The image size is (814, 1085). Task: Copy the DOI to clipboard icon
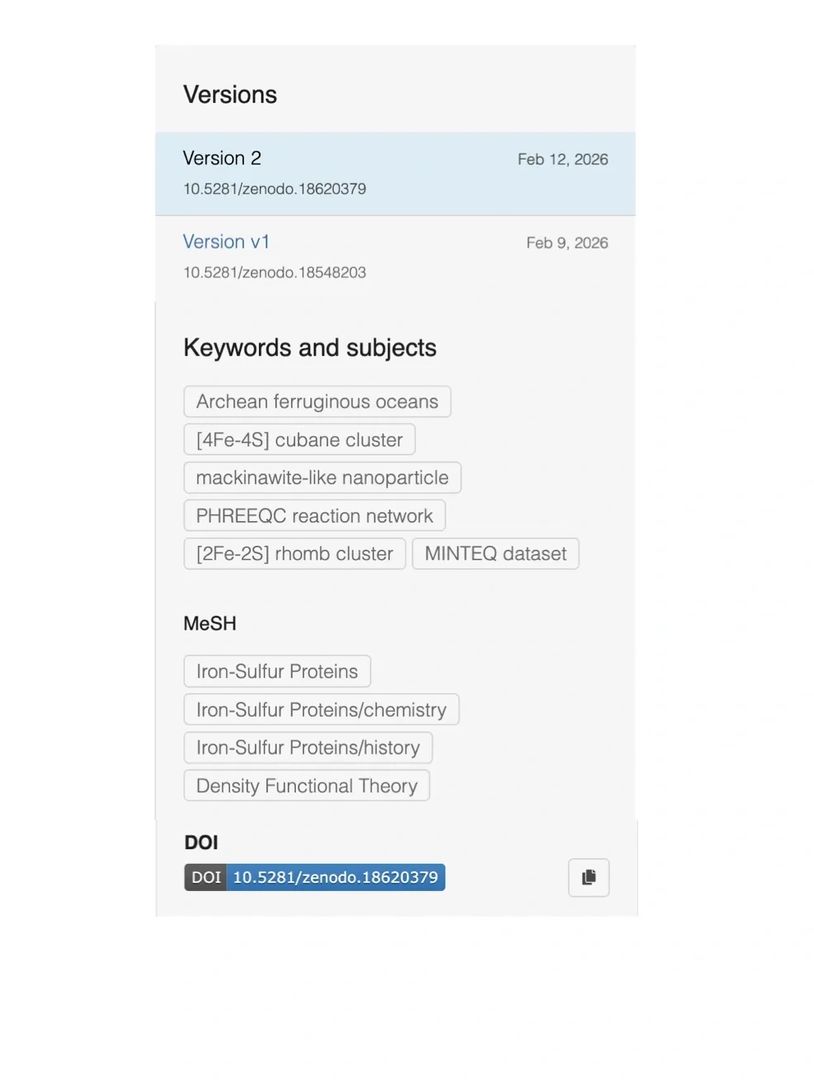tap(588, 877)
